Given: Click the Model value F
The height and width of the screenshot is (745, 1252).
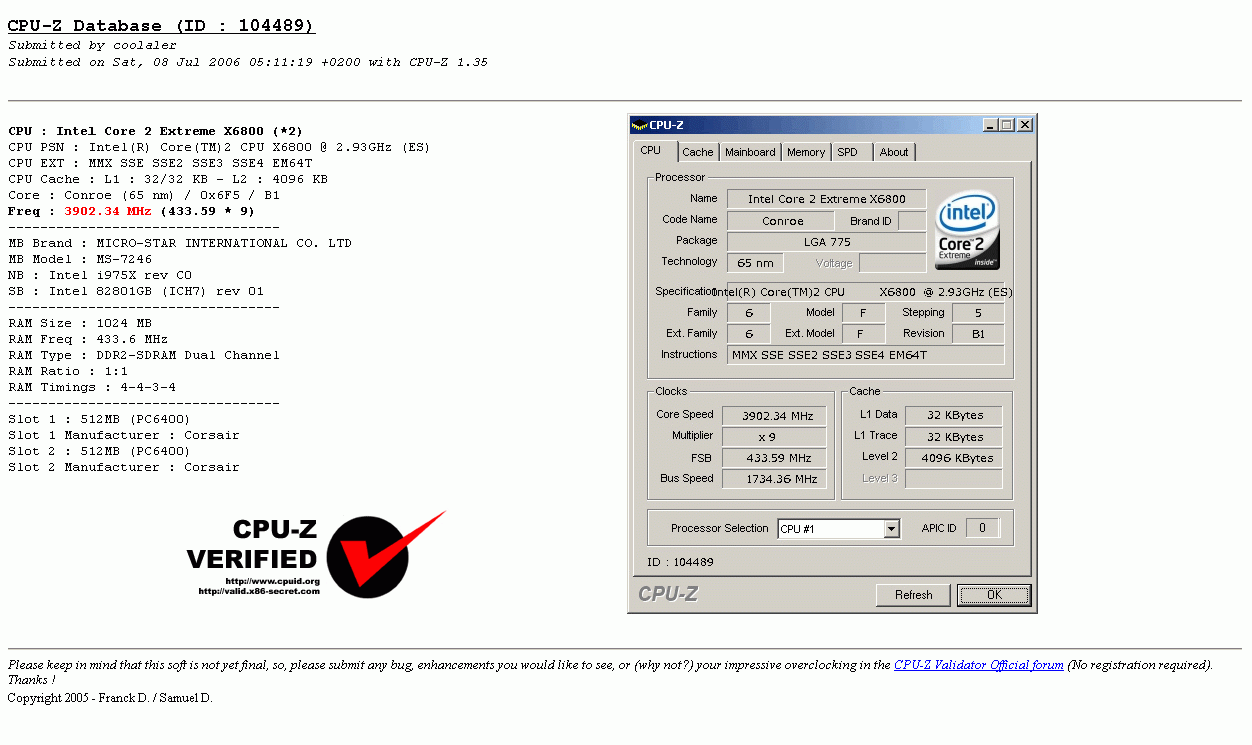Looking at the screenshot, I should click(863, 313).
